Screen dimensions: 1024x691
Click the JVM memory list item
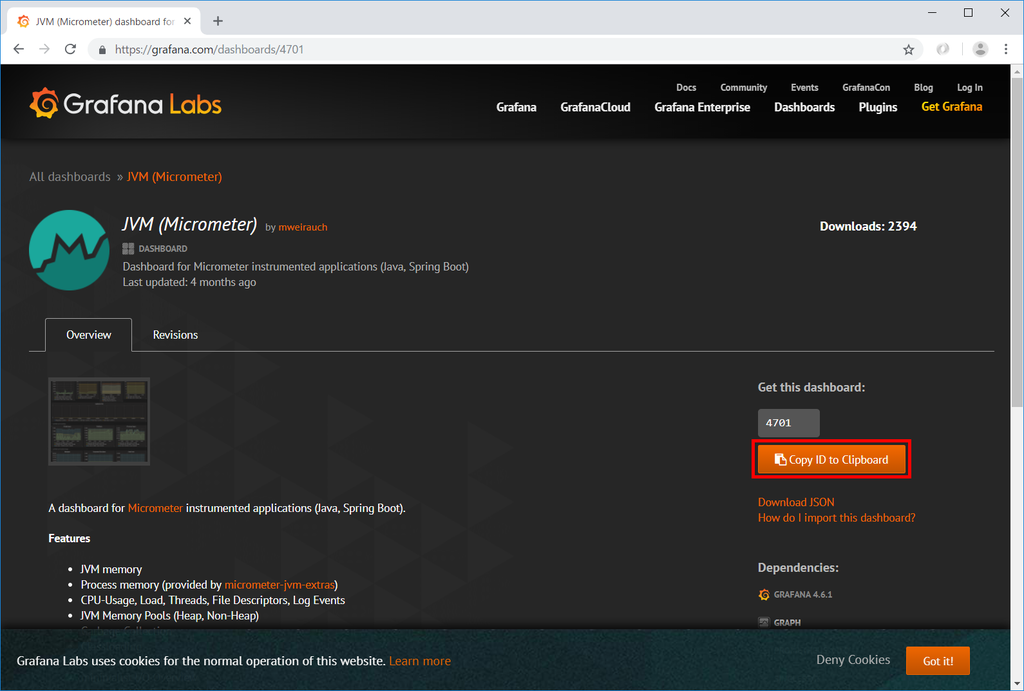111,570
